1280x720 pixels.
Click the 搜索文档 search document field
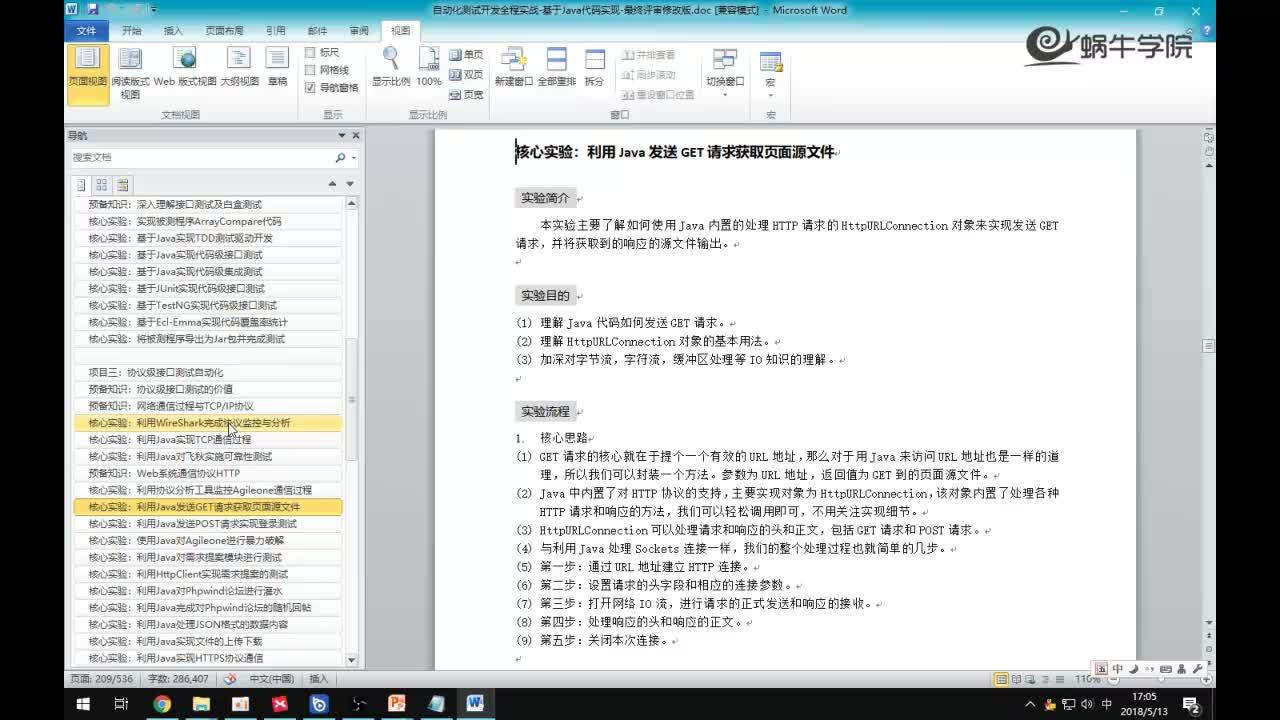200,158
